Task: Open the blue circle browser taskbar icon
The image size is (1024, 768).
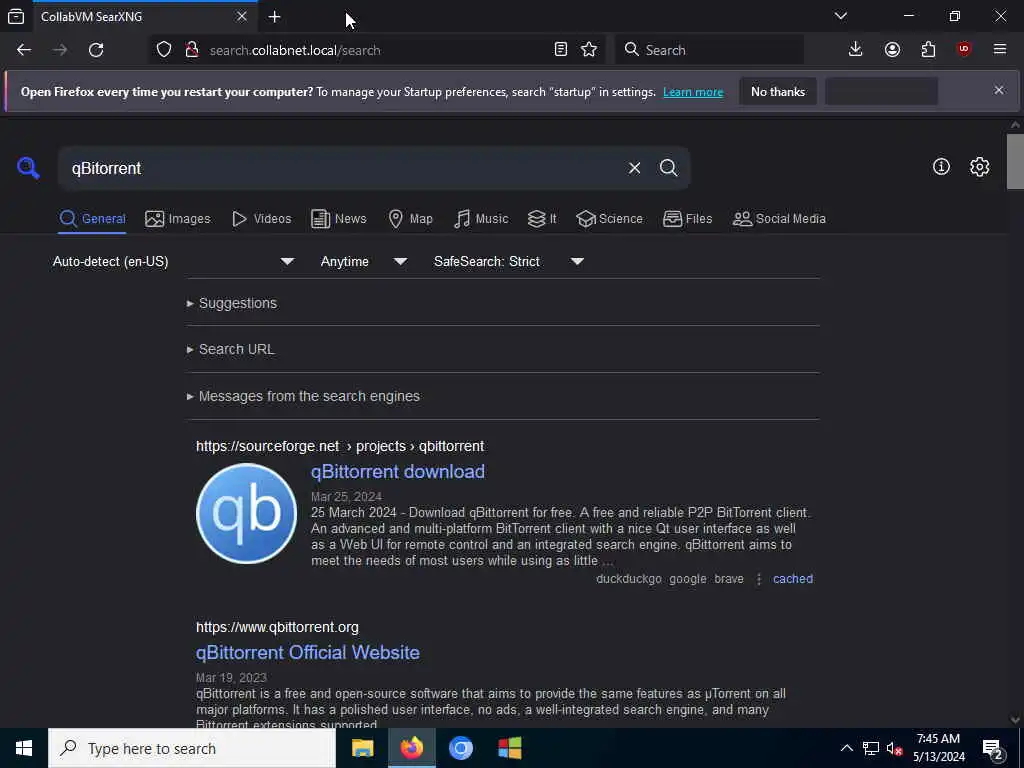Action: pyautogui.click(x=460, y=748)
